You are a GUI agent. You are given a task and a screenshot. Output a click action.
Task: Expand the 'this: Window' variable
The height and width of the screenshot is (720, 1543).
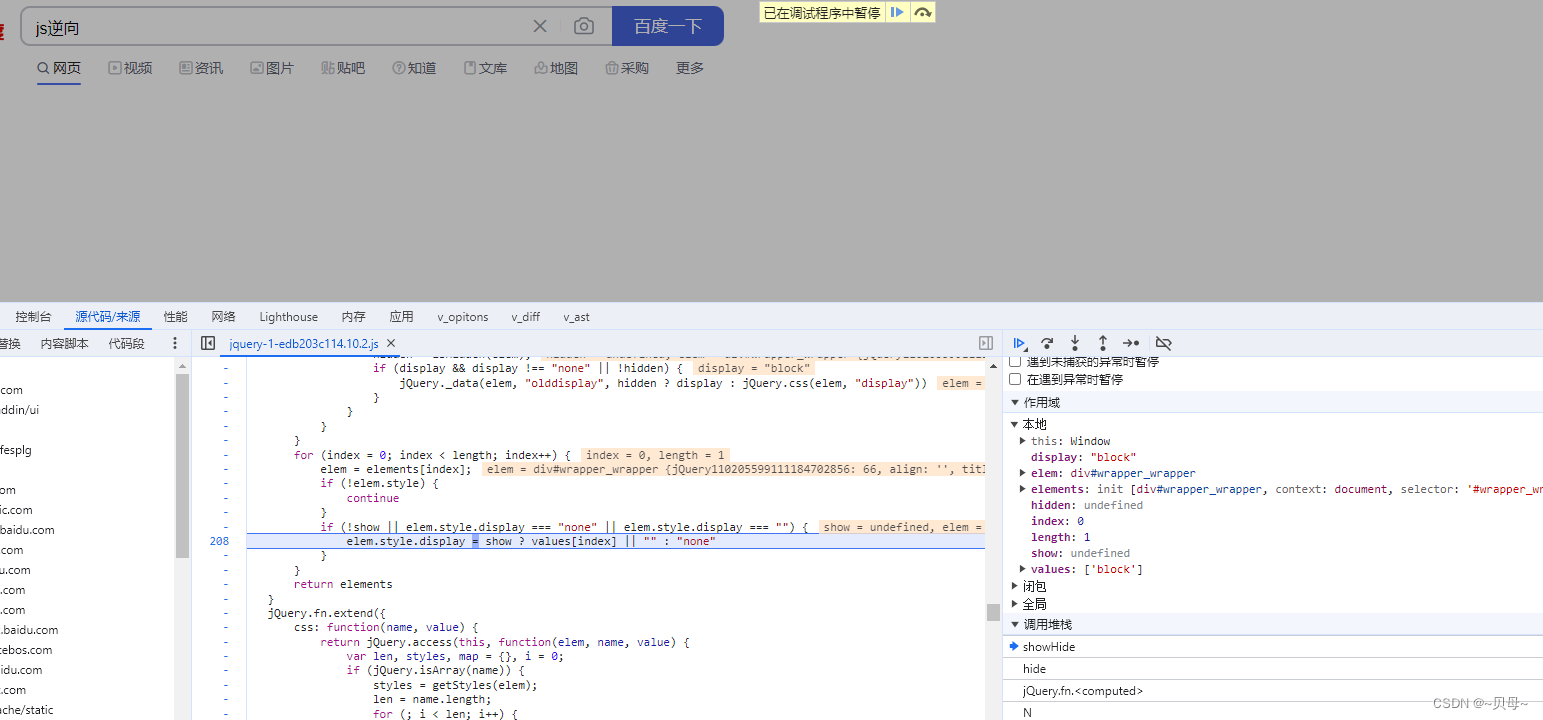click(x=1022, y=441)
